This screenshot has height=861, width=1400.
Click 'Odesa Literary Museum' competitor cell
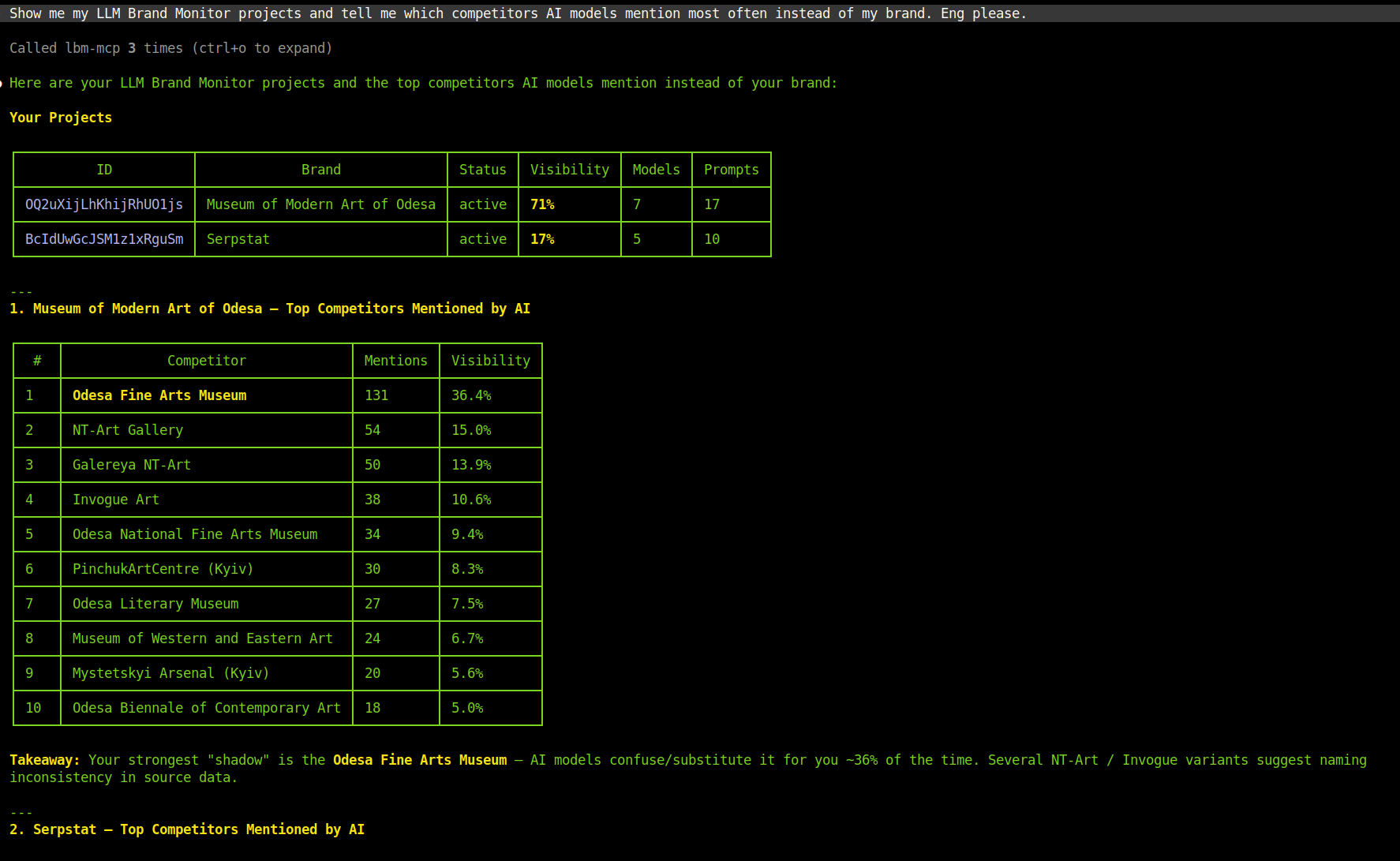point(155,604)
